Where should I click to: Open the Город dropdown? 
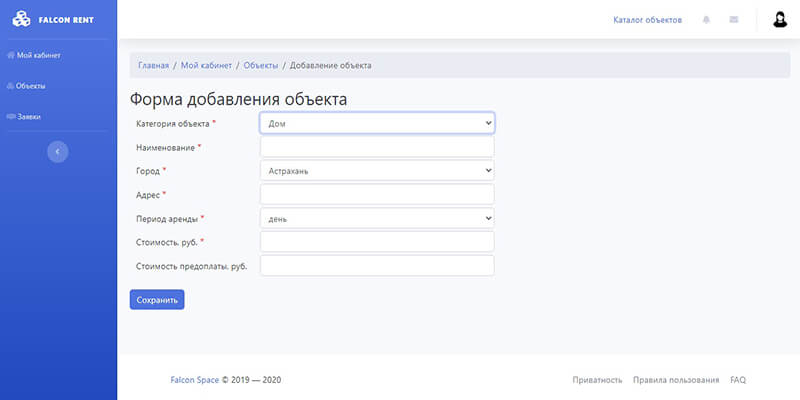pyautogui.click(x=377, y=171)
